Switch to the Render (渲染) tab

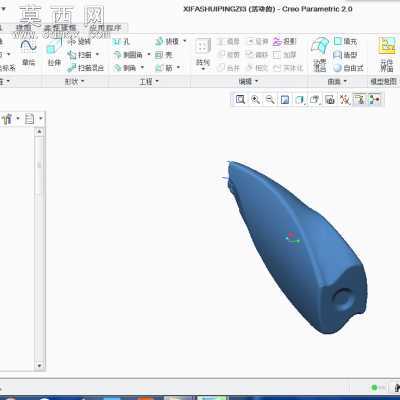[x=24, y=28]
